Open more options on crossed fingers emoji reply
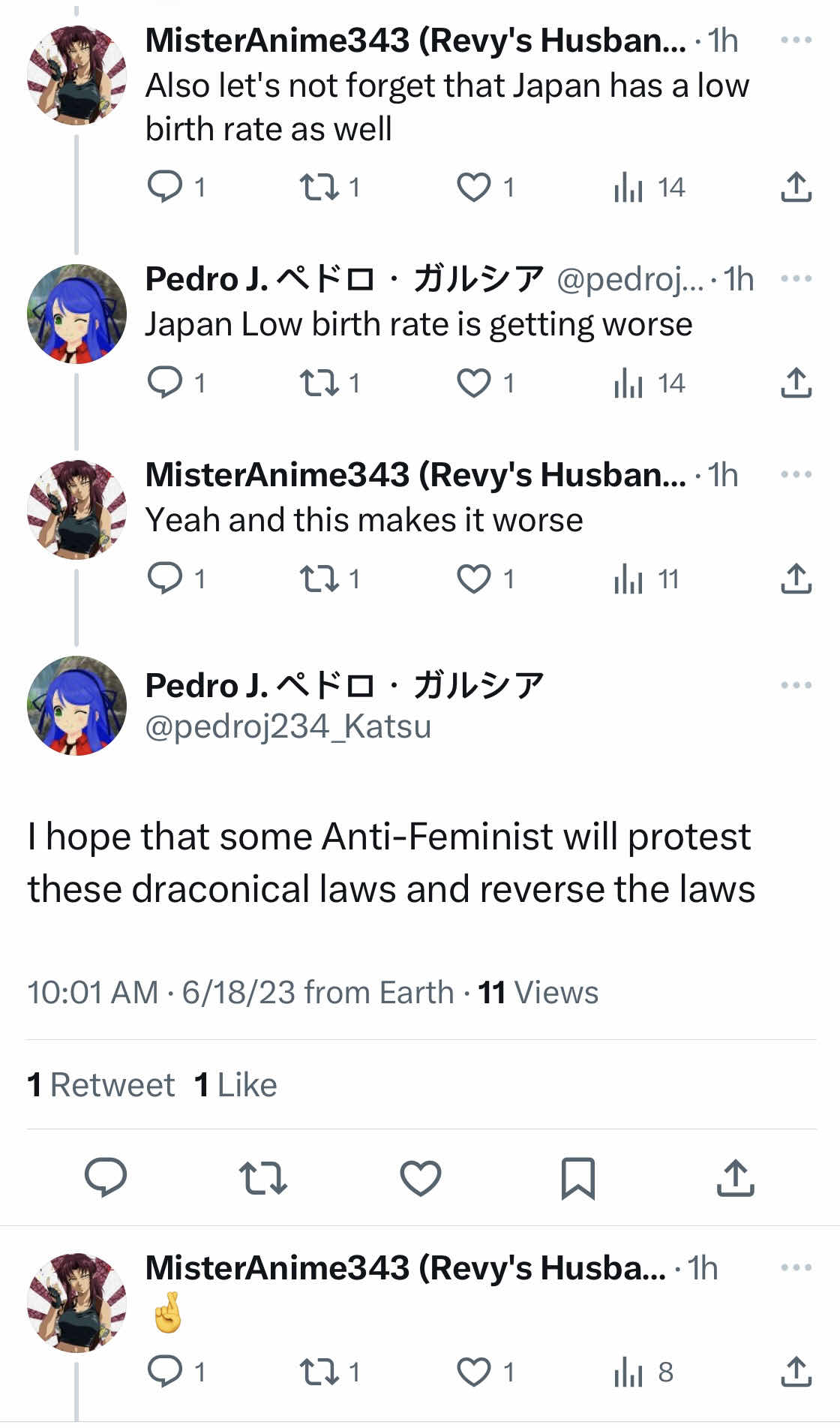 pos(796,1267)
